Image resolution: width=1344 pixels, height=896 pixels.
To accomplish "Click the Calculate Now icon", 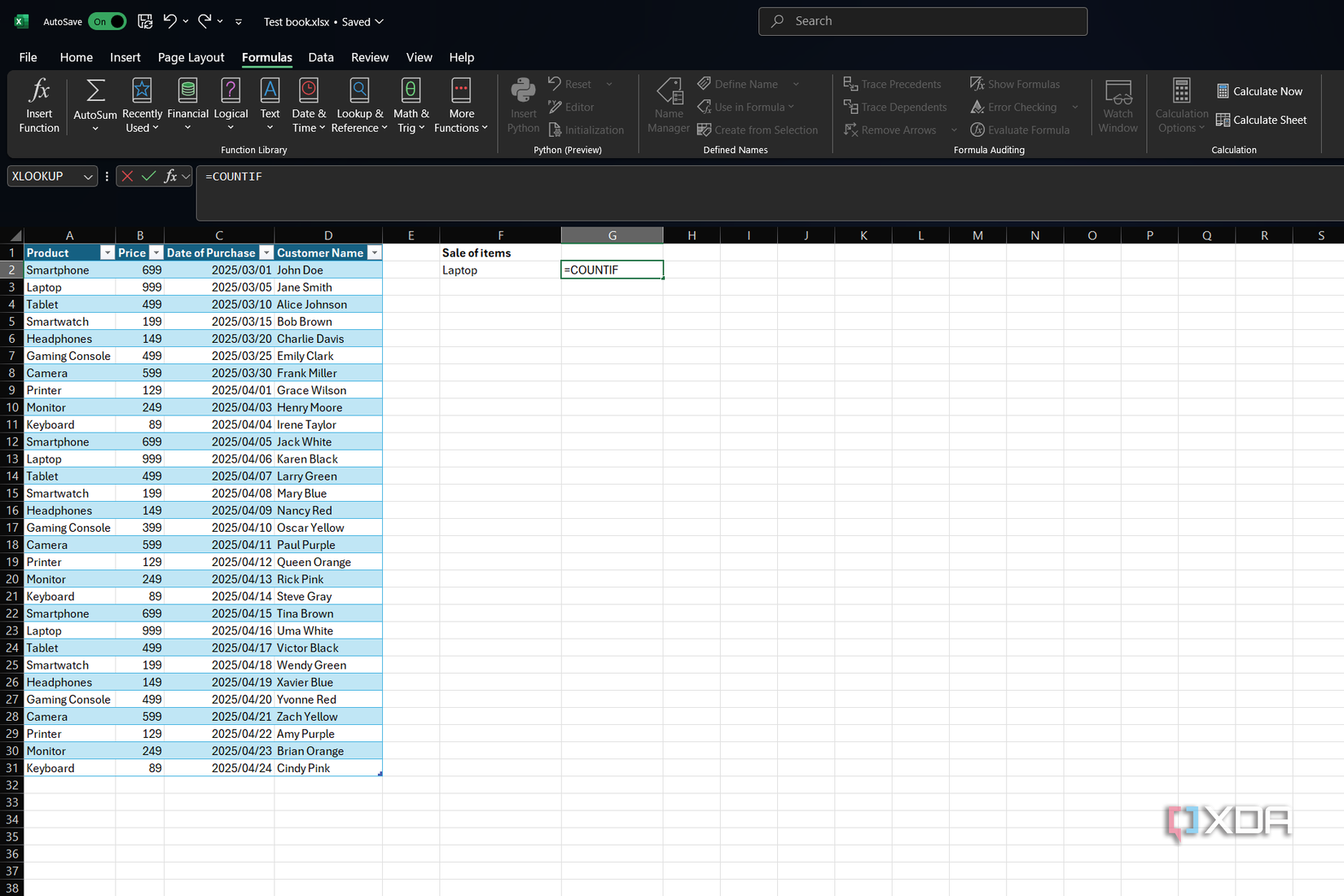I will [x=1223, y=91].
